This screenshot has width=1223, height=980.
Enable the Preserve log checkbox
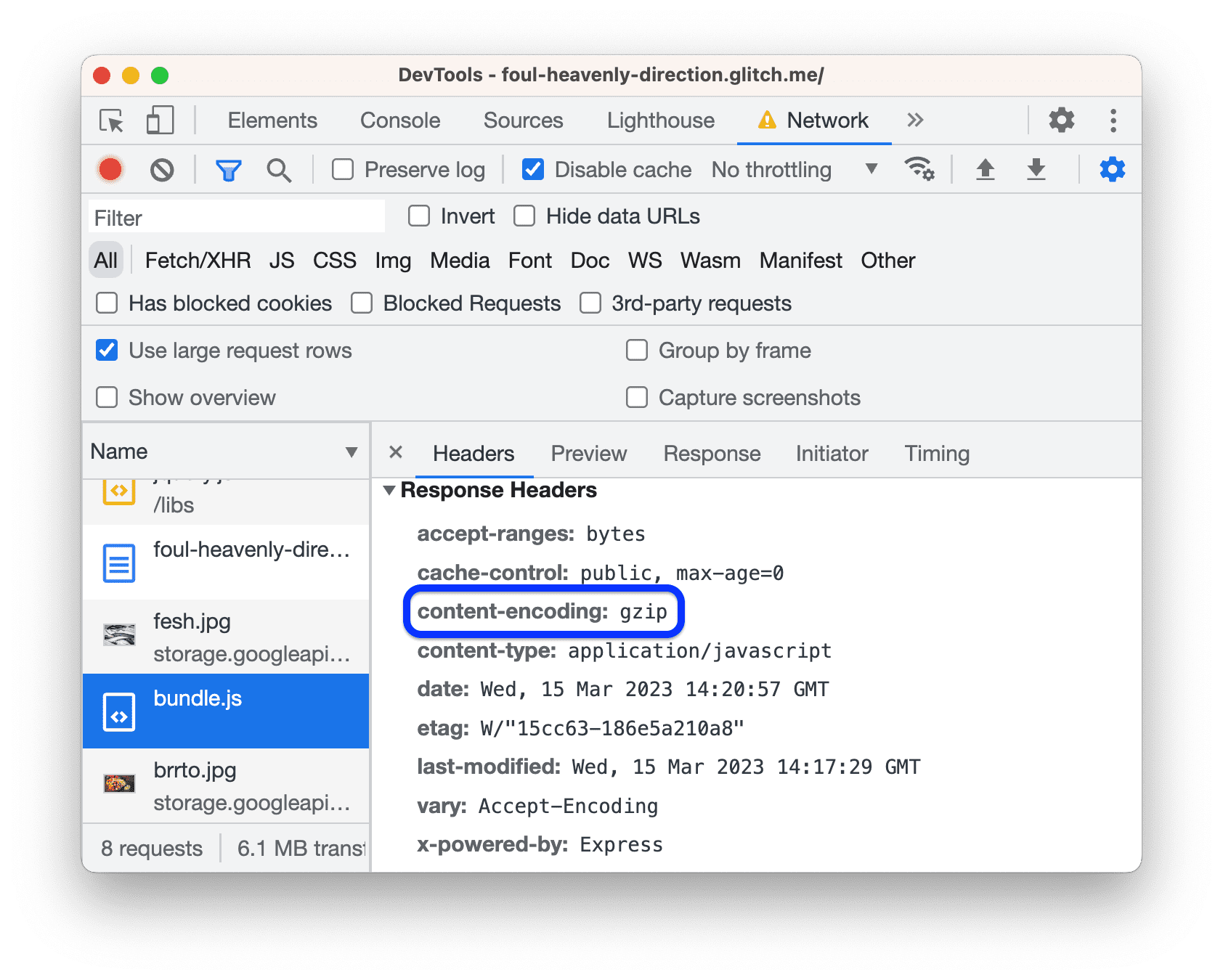pos(343,170)
